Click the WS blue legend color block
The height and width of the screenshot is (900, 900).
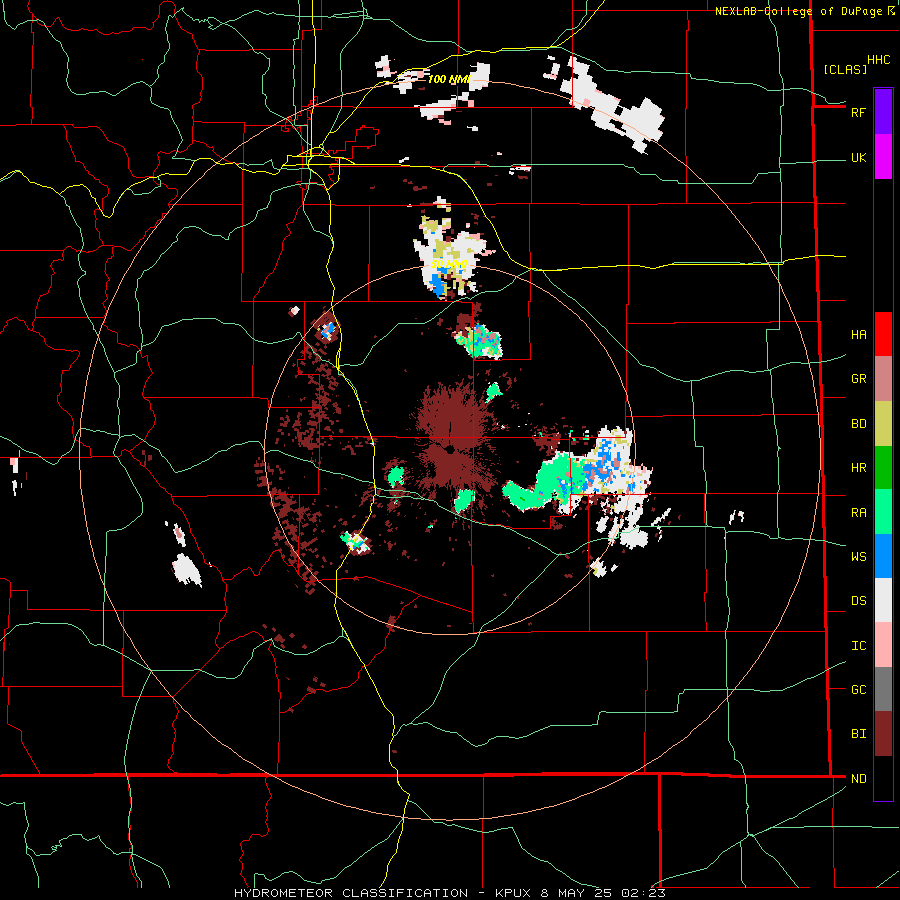point(883,556)
